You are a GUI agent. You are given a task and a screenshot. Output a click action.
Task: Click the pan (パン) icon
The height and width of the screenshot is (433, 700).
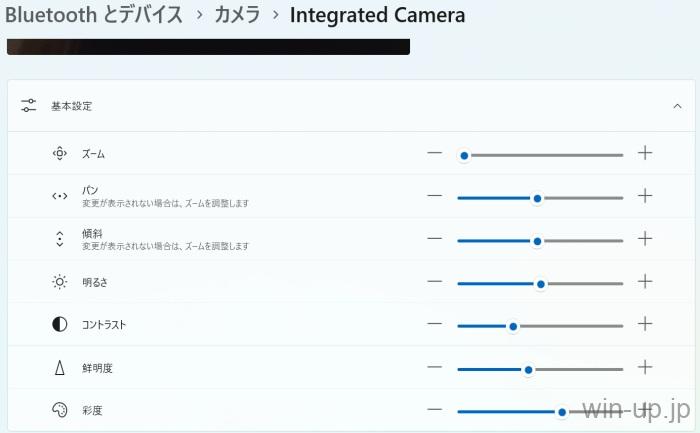[60, 196]
